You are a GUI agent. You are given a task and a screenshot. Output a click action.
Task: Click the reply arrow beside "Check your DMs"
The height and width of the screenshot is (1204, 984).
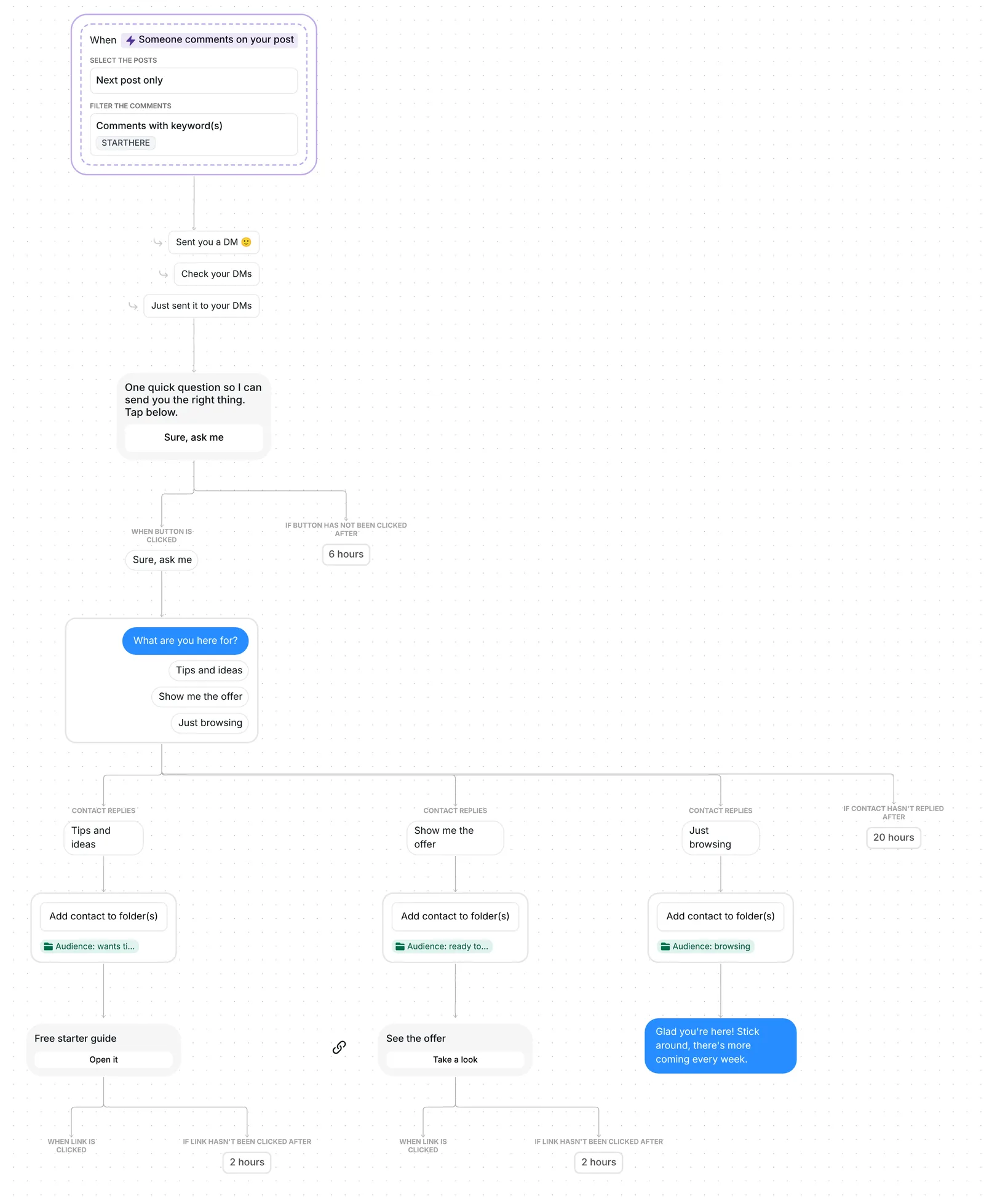[x=164, y=274]
